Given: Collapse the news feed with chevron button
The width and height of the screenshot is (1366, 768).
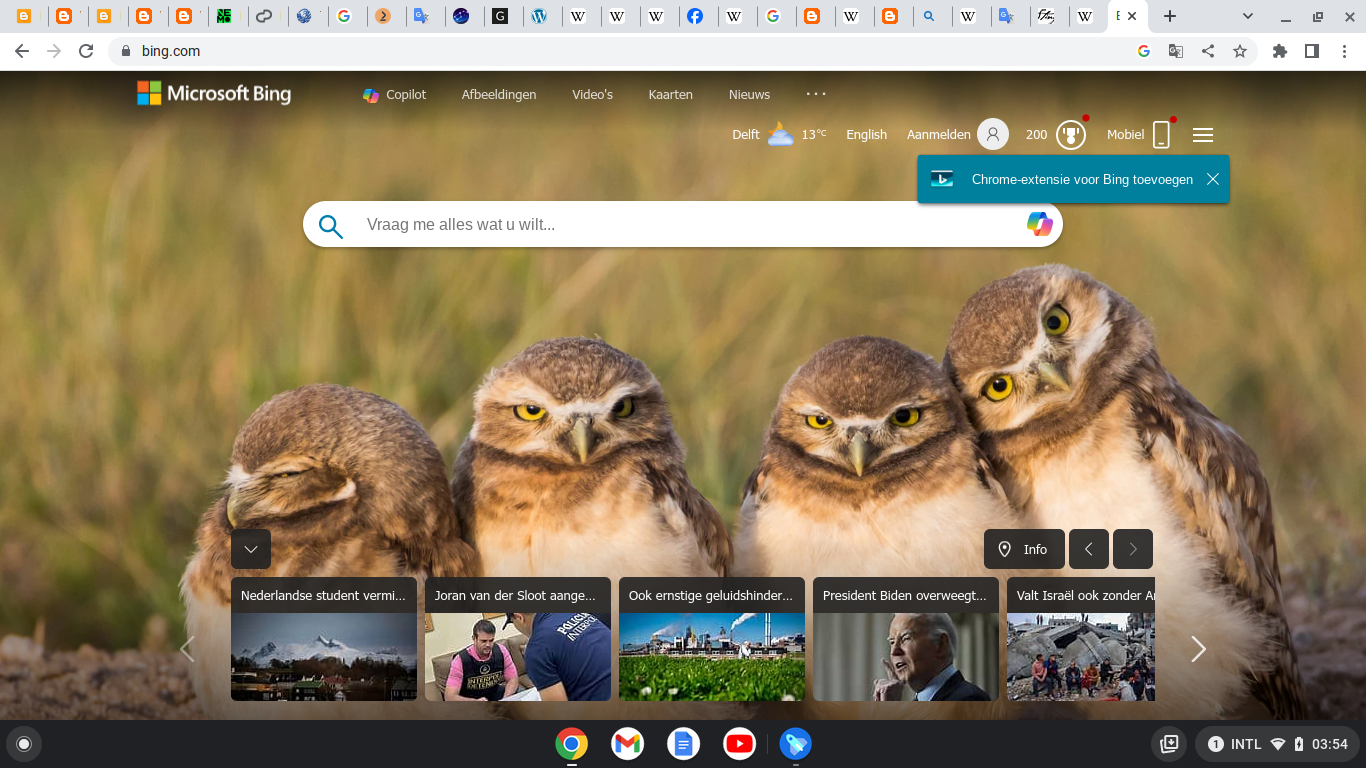Looking at the screenshot, I should 251,549.
